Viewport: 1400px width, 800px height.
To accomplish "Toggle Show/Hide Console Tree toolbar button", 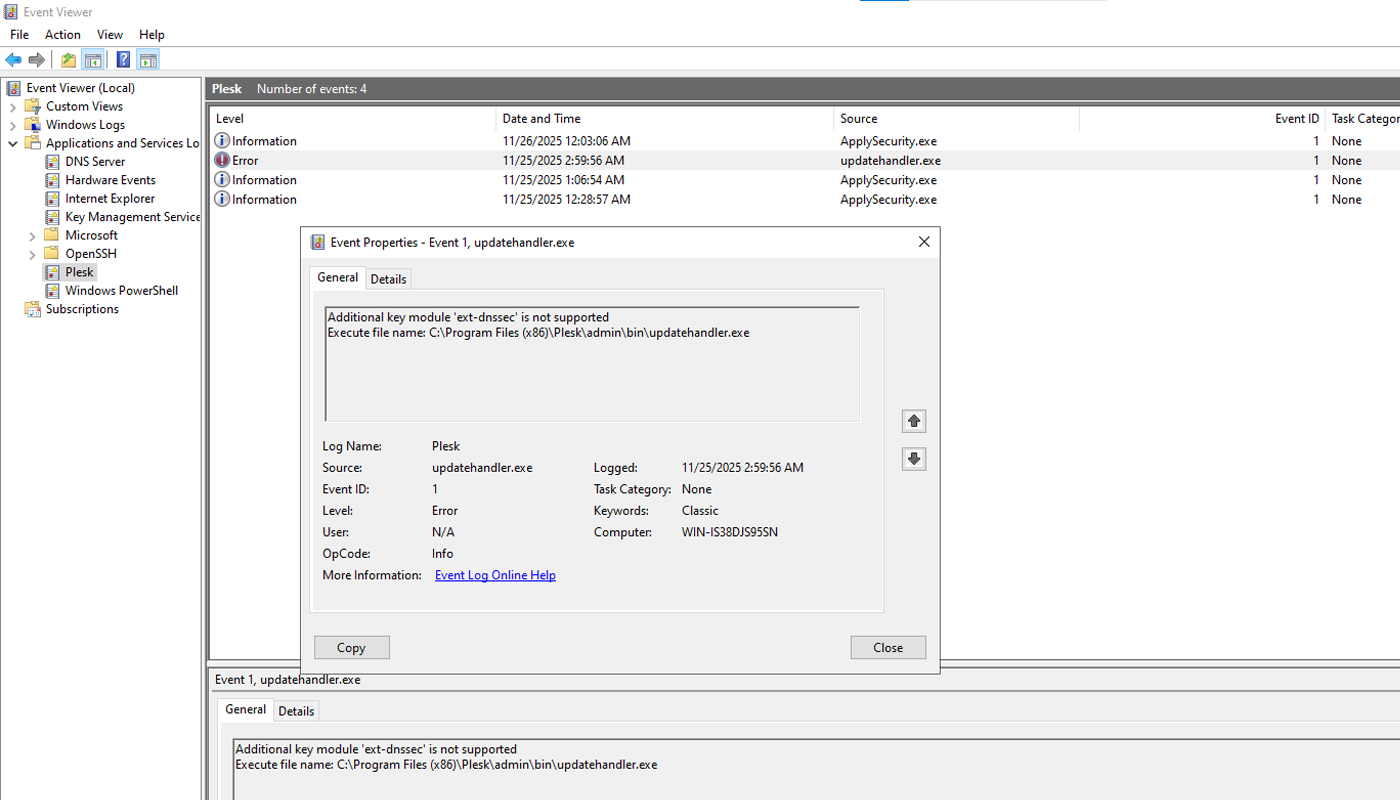I will [92, 60].
